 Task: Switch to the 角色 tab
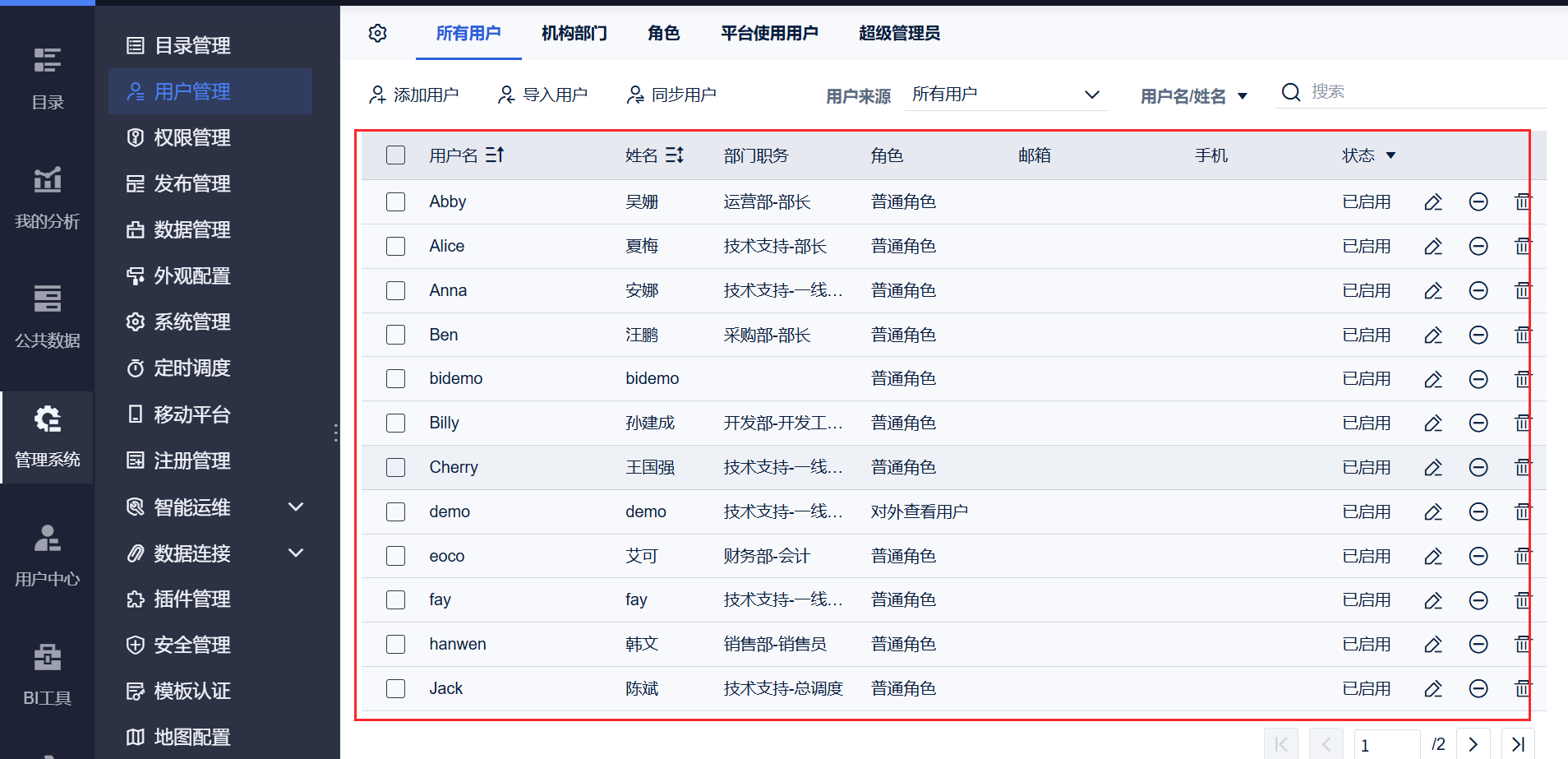(664, 33)
